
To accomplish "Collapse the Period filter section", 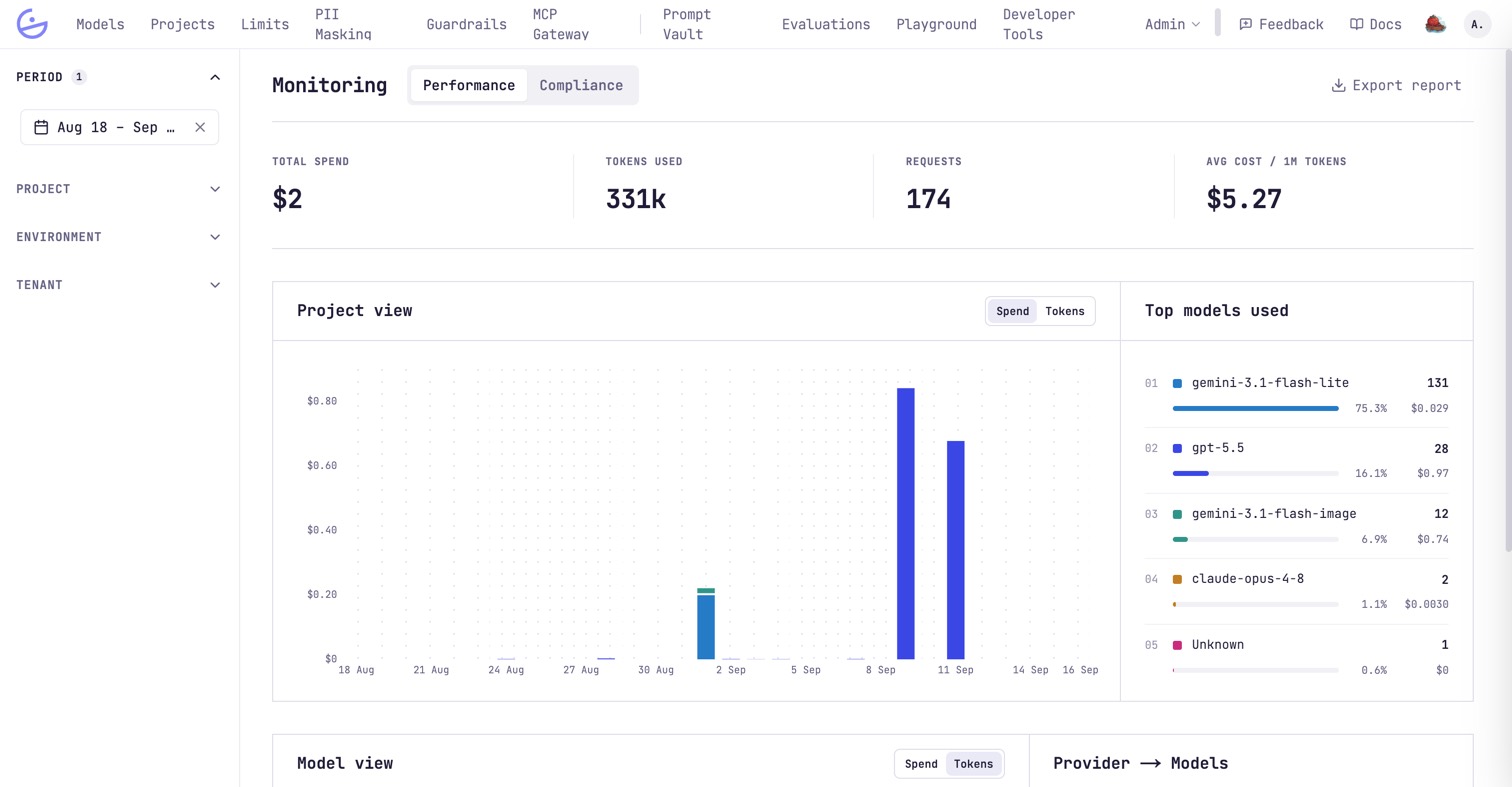I will [214, 77].
